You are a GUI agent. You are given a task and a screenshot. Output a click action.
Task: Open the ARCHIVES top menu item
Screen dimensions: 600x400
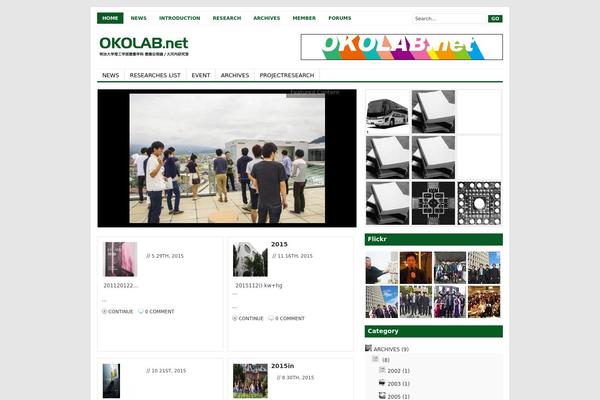[267, 18]
